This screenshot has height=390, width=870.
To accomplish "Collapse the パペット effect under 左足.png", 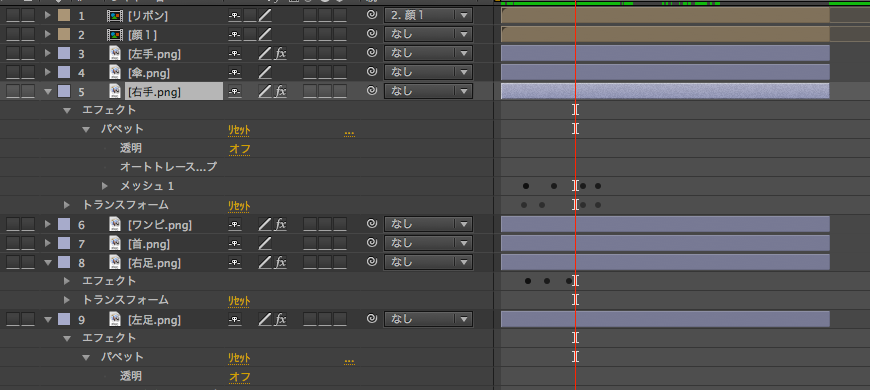I will coord(86,357).
